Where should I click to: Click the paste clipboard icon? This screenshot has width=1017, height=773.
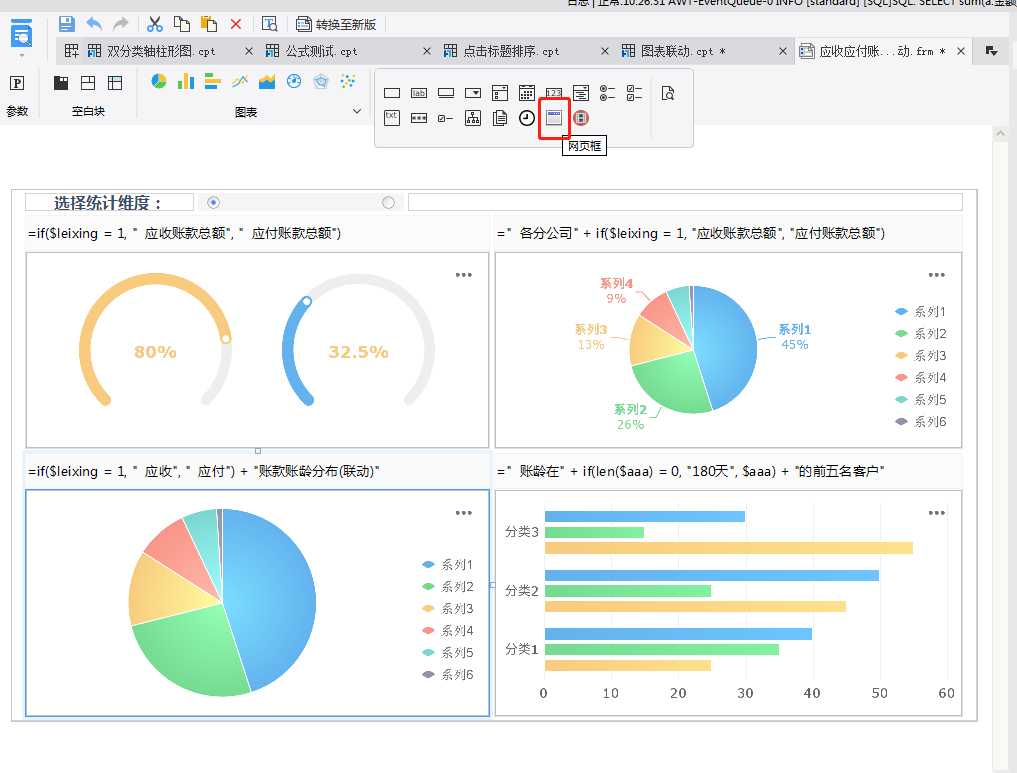click(x=209, y=25)
